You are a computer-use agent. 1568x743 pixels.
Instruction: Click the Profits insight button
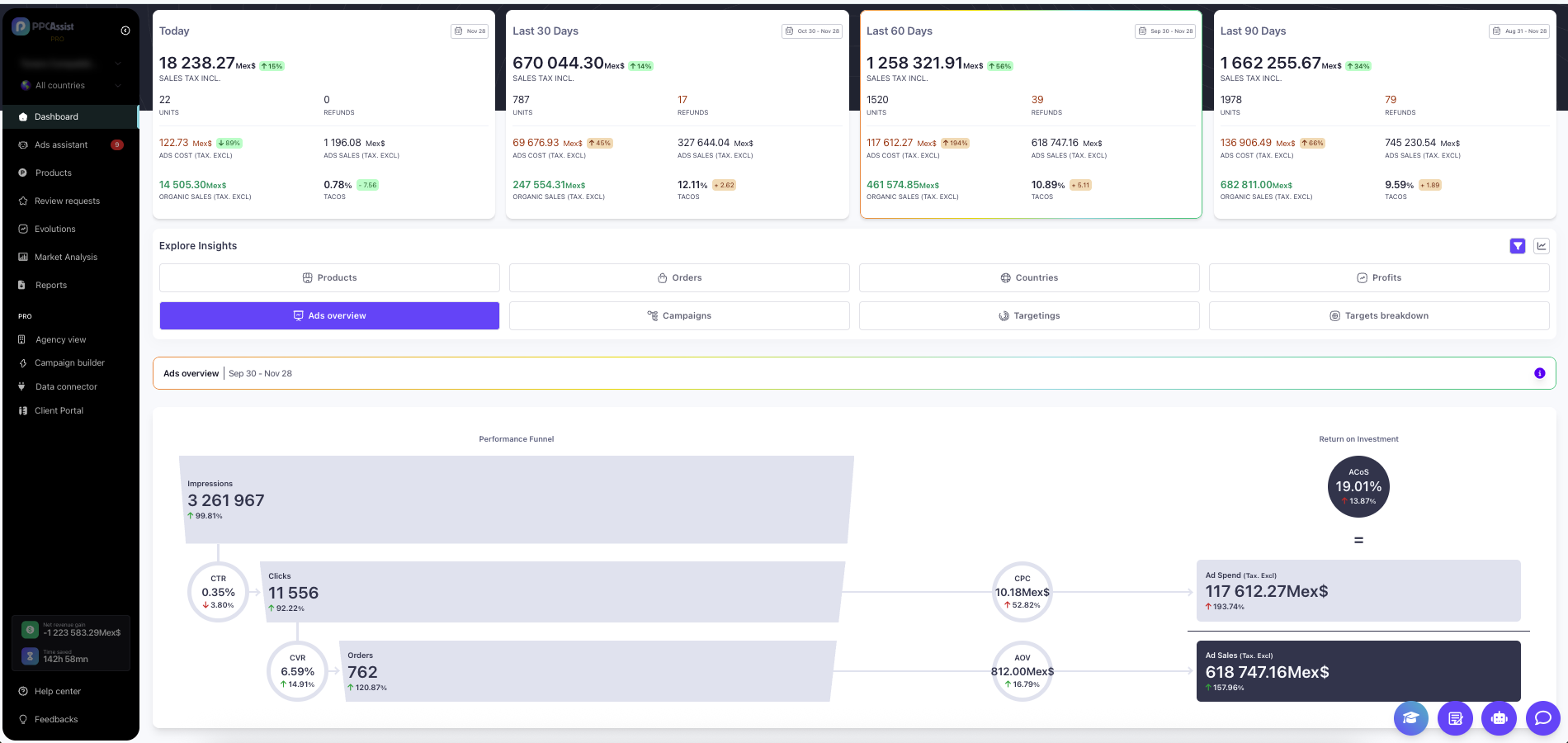click(x=1379, y=278)
